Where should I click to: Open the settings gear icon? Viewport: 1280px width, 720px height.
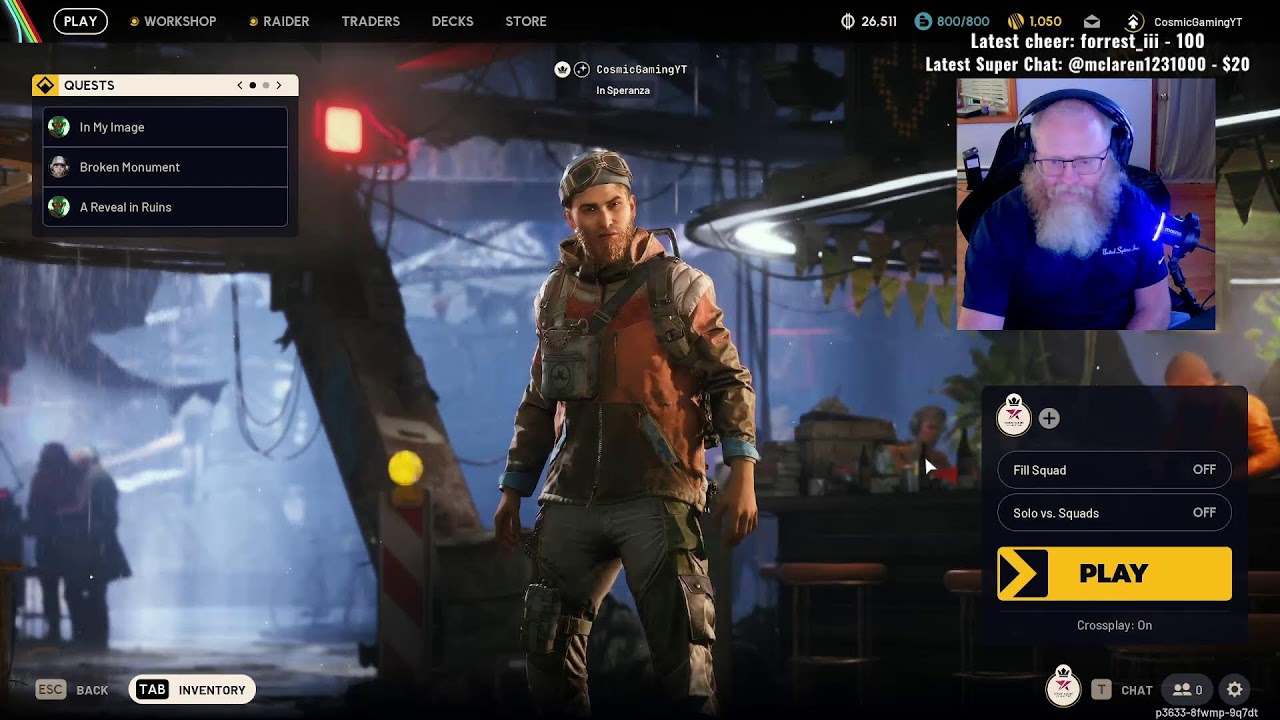(1235, 690)
